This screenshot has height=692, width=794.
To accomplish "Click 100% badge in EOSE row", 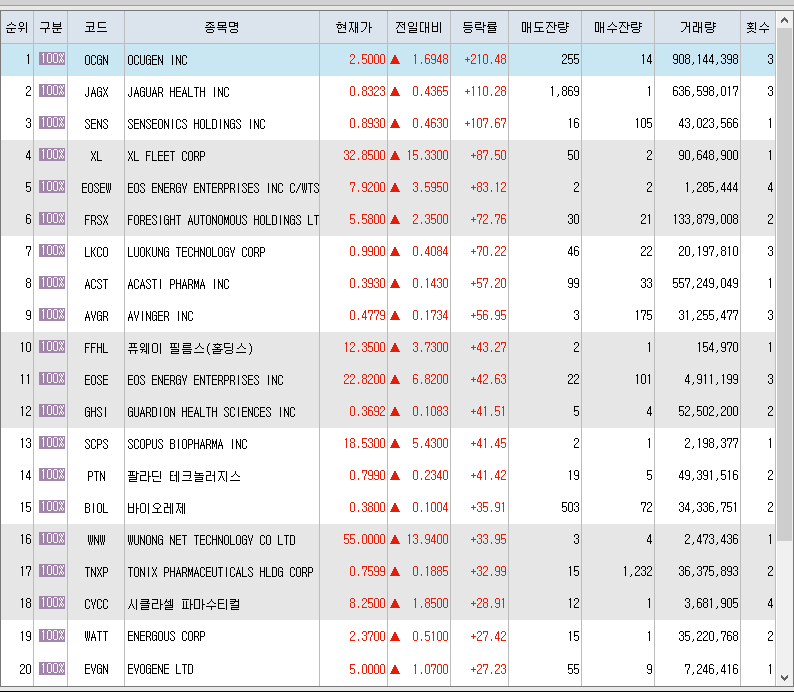I will 52,379.
